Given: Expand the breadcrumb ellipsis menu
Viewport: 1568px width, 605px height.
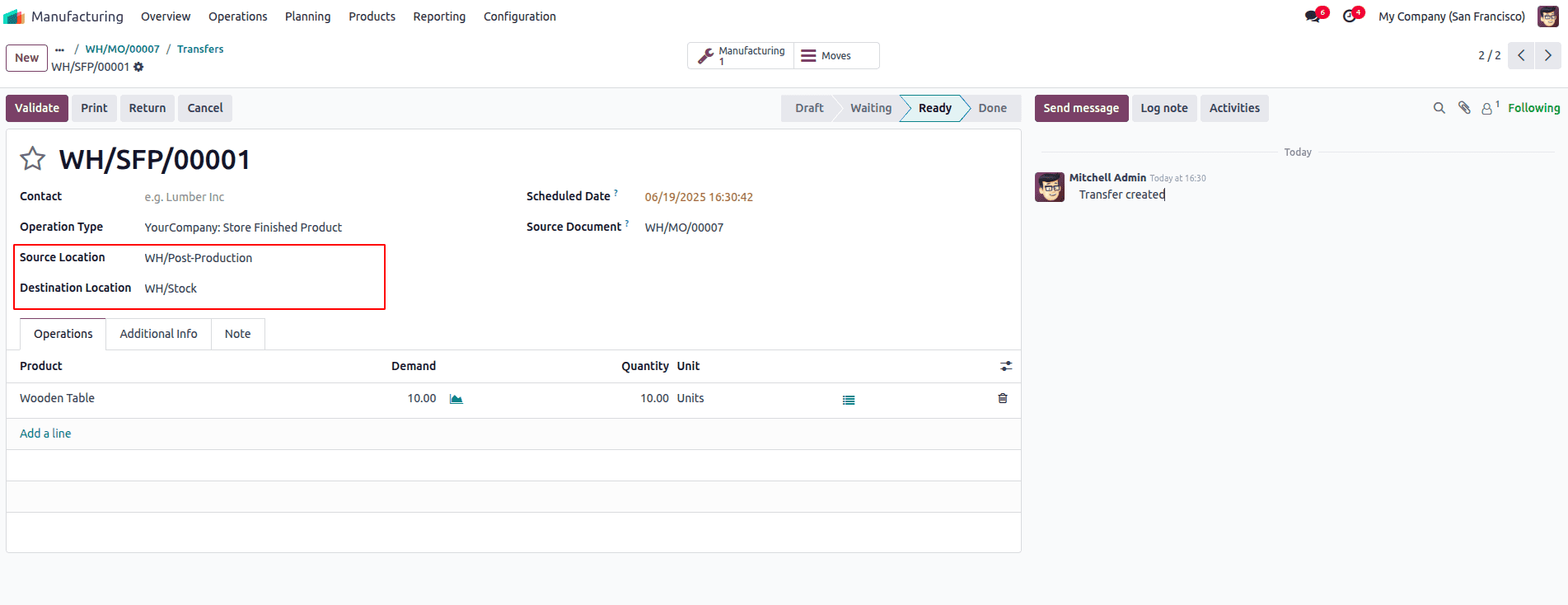Looking at the screenshot, I should click(59, 49).
